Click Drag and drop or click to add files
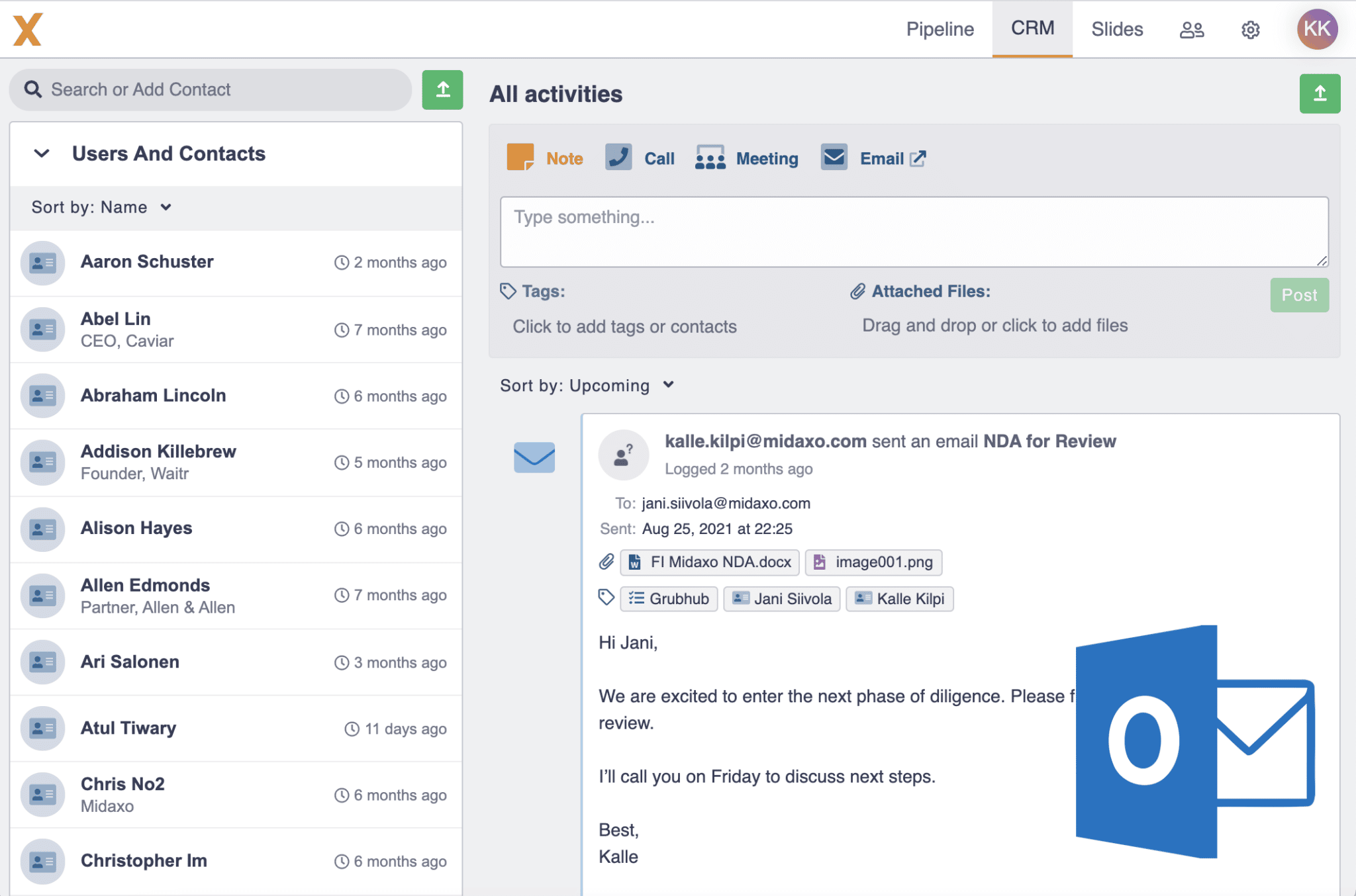This screenshot has width=1356, height=896. [994, 326]
